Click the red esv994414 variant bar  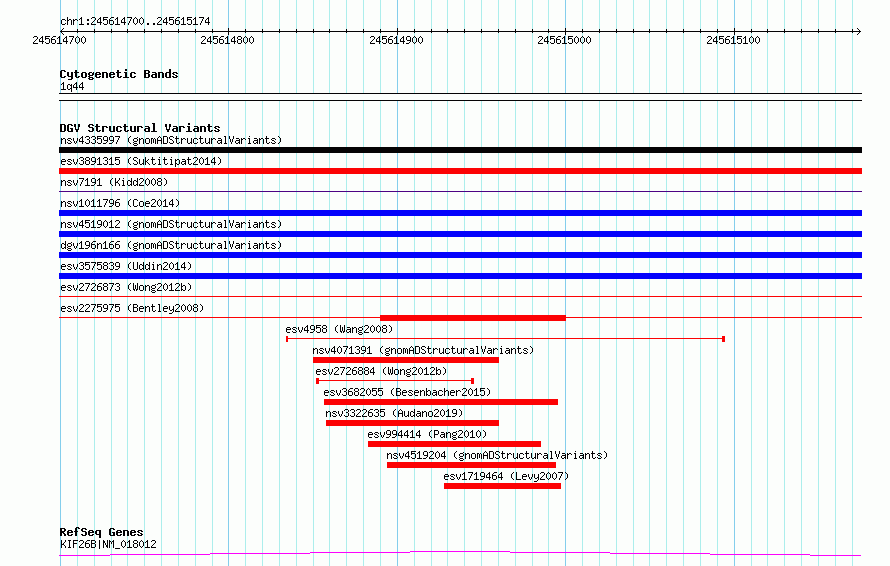point(455,444)
